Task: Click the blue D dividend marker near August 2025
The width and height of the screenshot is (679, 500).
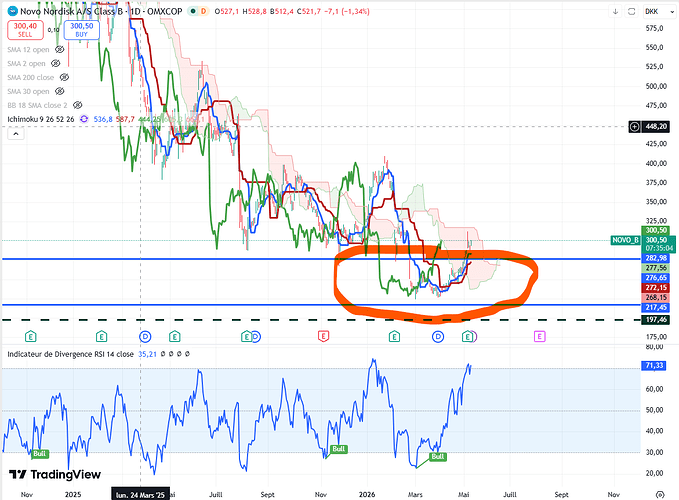Action: pyautogui.click(x=256, y=336)
